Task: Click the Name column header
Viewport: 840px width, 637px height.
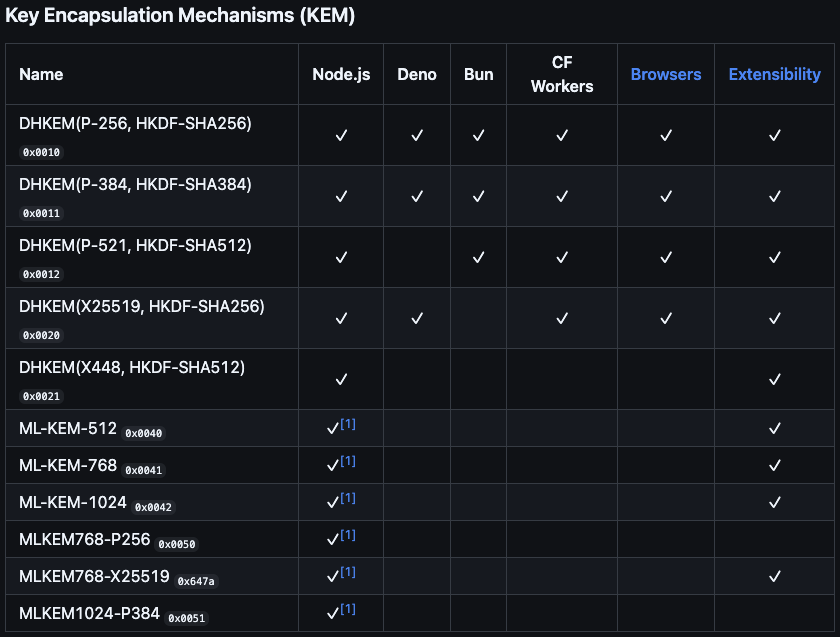Action: pyautogui.click(x=41, y=74)
